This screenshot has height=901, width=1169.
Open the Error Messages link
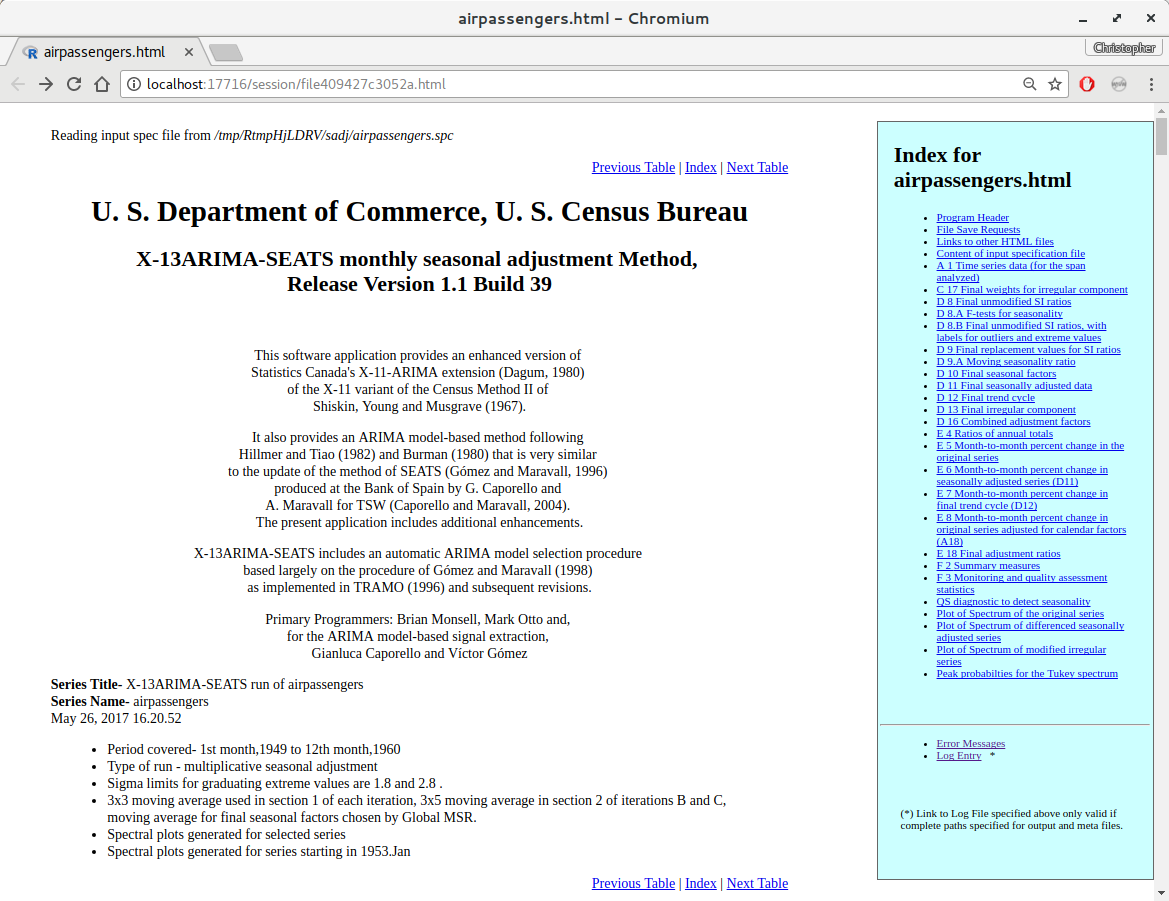(x=971, y=744)
